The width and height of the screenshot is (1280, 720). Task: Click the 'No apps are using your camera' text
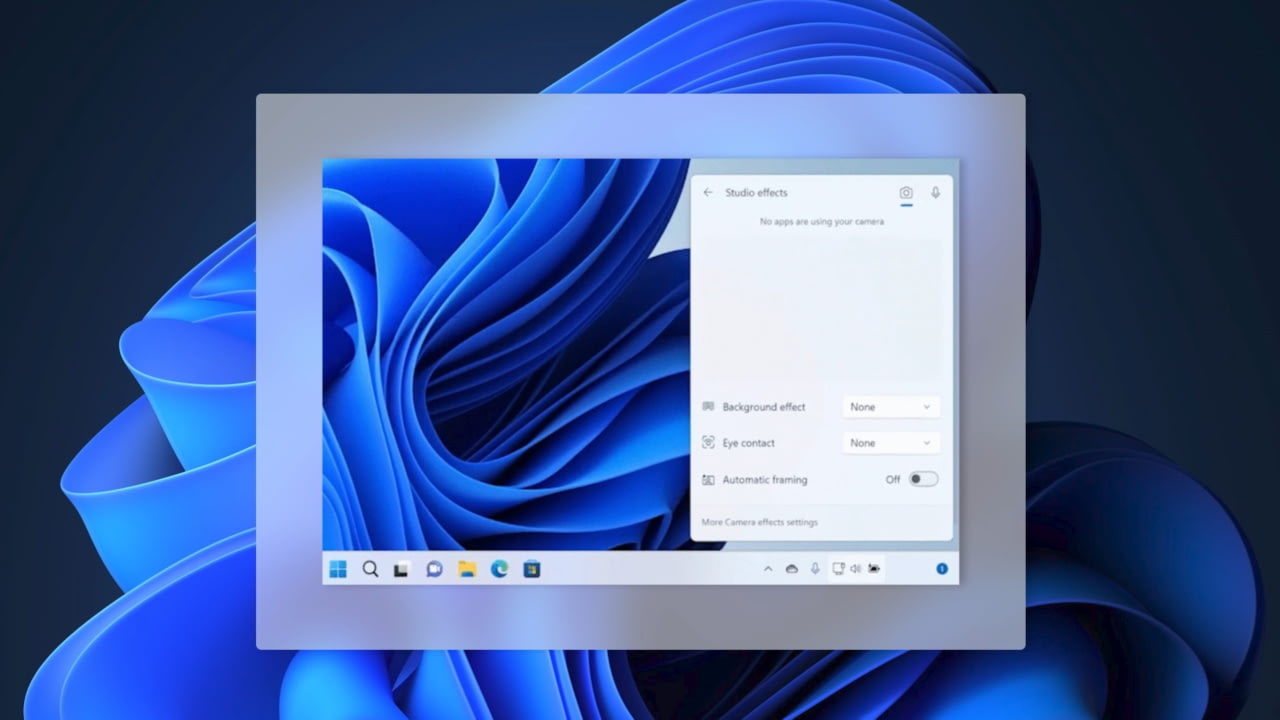click(822, 222)
